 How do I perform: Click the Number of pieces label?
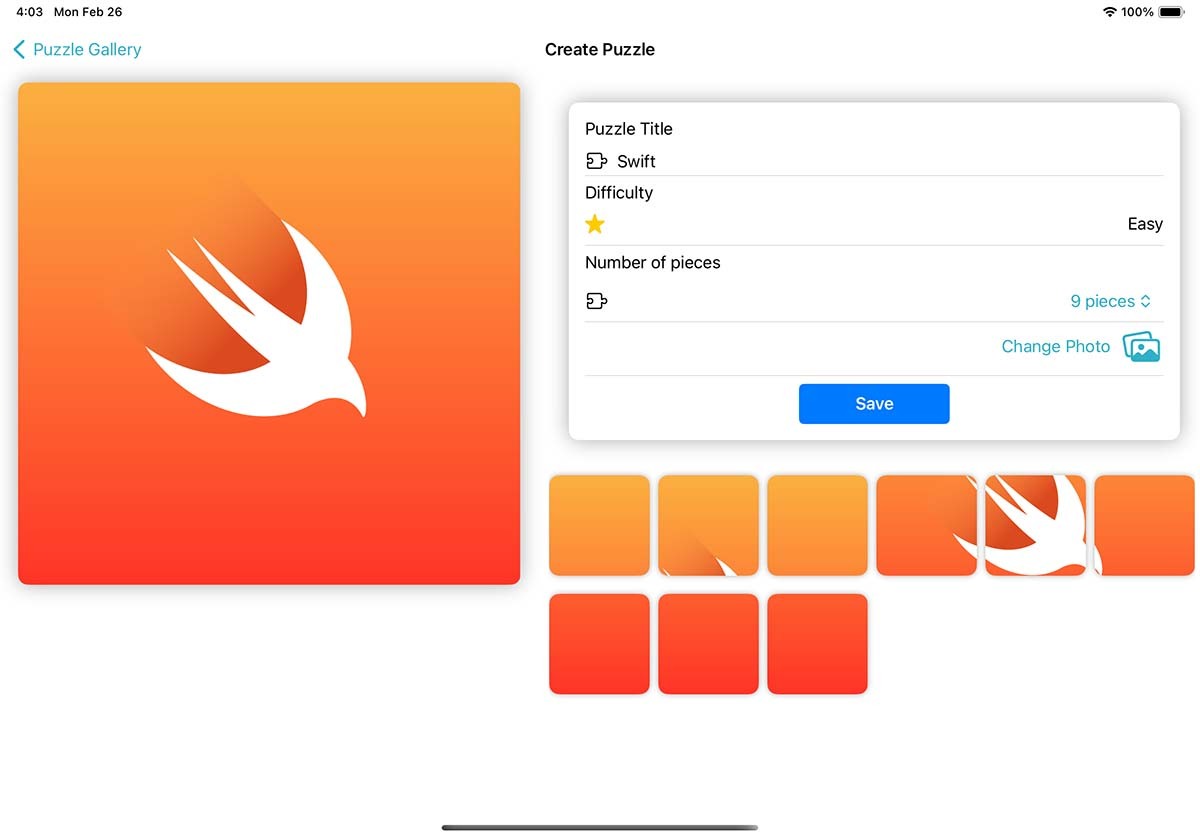pos(653,263)
